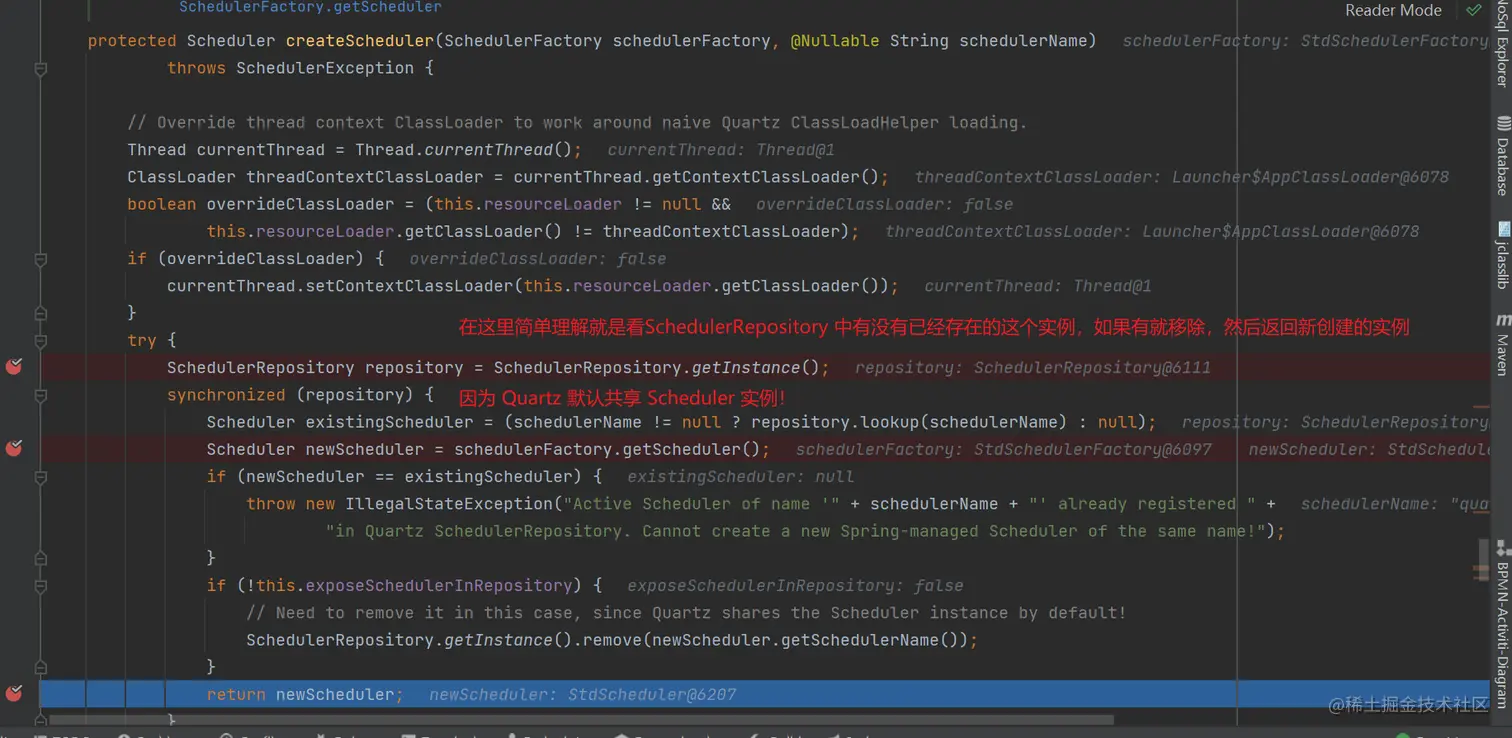Open the BPMN-Activiti-Diagram tool window
1512x738 pixels.
click(x=1502, y=625)
